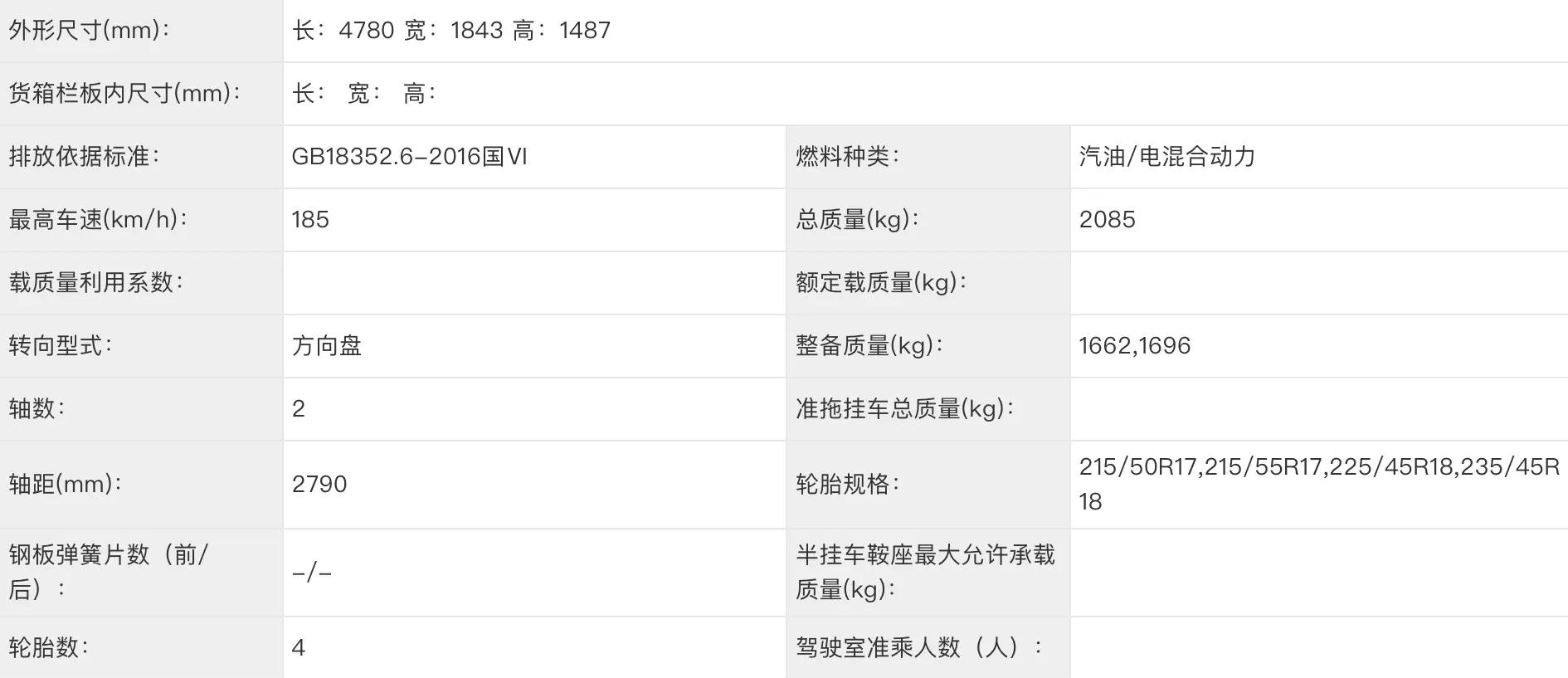This screenshot has width=1568, height=678.
Task: Click the 载质量利用系数 label
Action: (95, 282)
